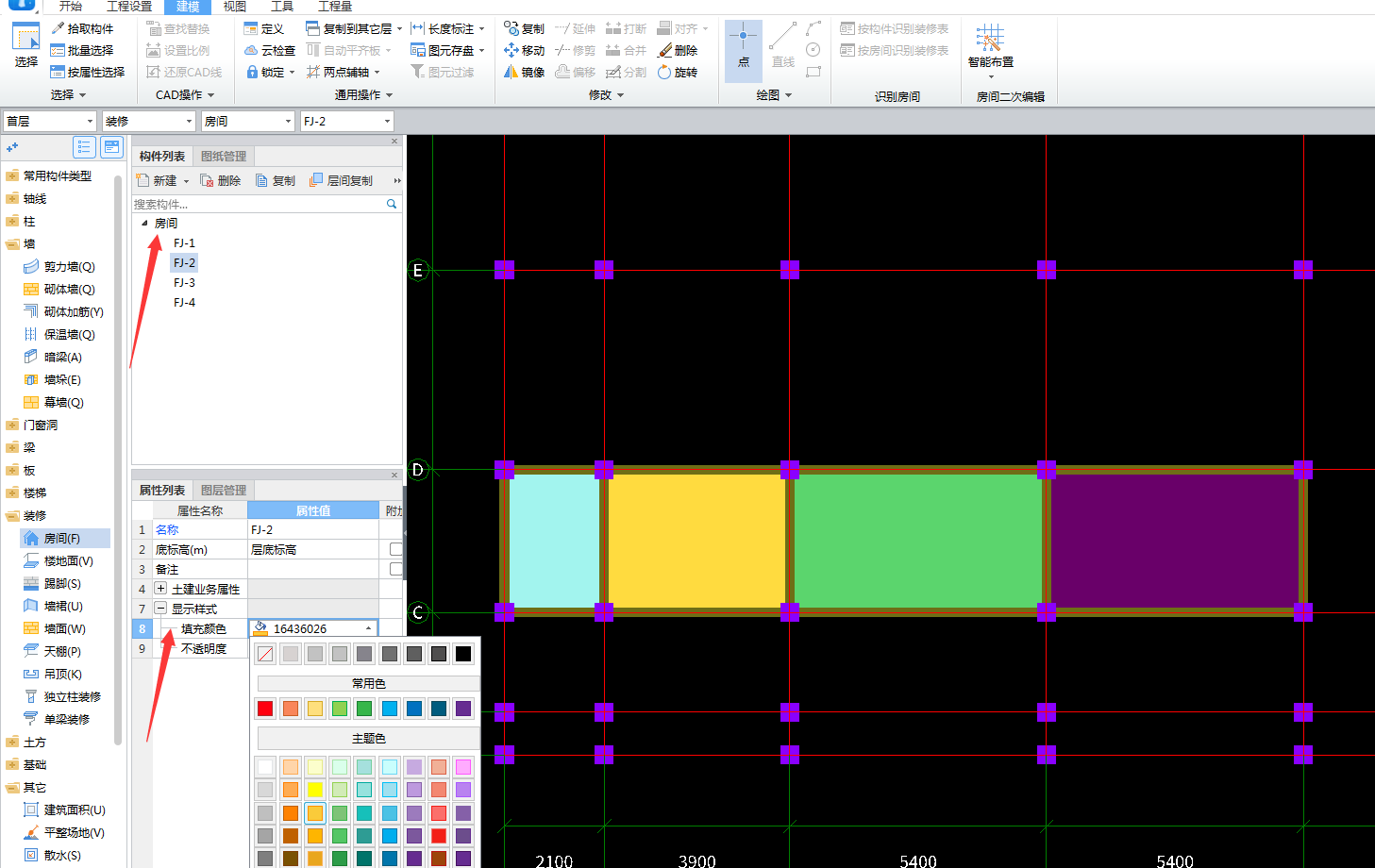
Task: Click the 复制 copy tool in 修改 group
Action: point(524,28)
